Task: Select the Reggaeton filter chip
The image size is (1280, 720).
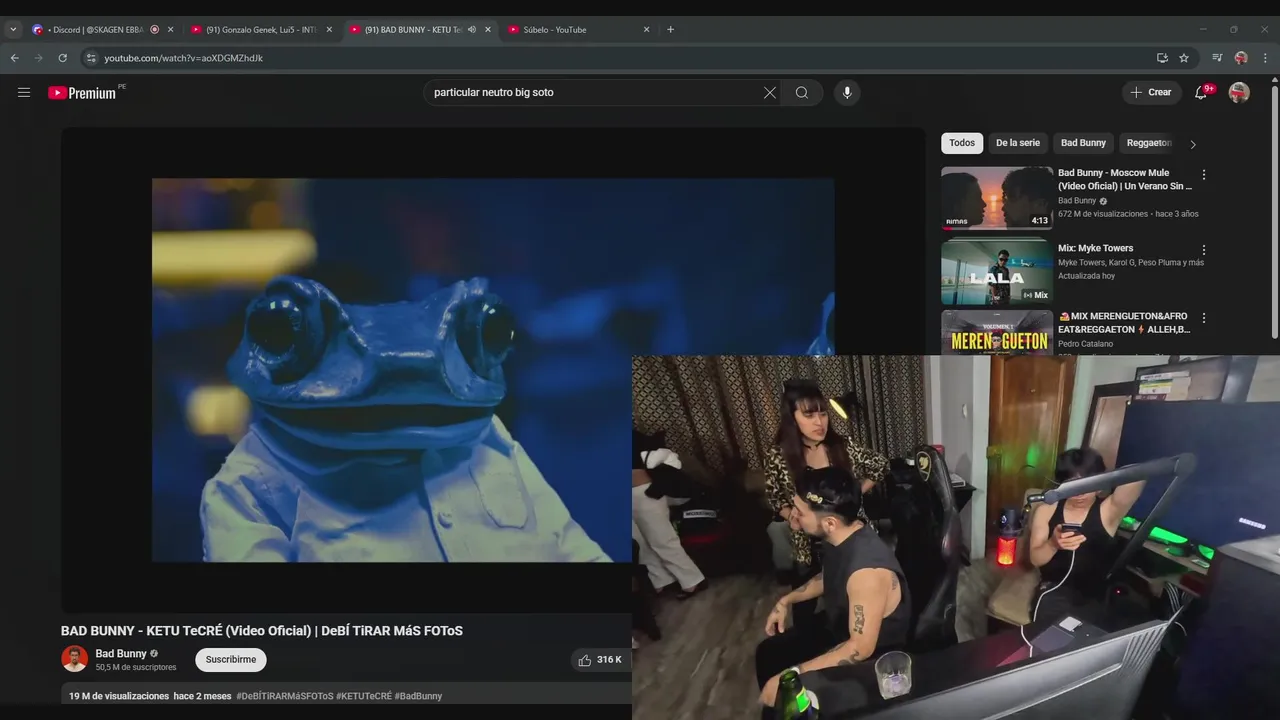Action: click(1148, 143)
